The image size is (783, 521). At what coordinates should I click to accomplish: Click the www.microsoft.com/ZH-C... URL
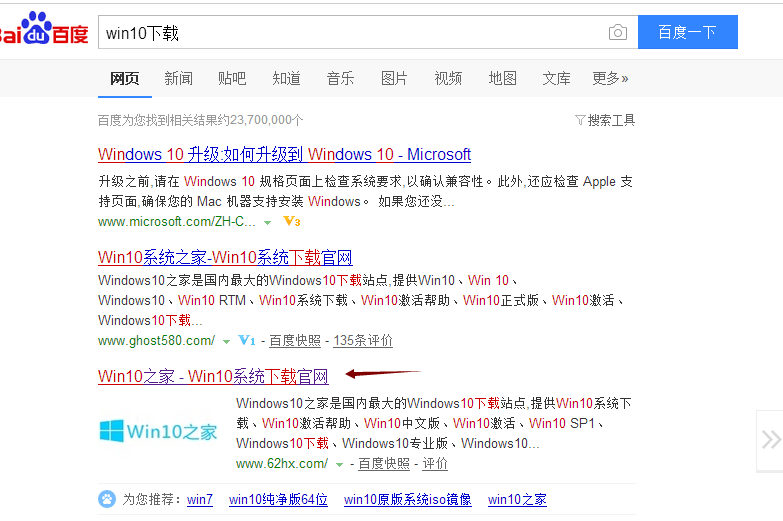tap(176, 221)
